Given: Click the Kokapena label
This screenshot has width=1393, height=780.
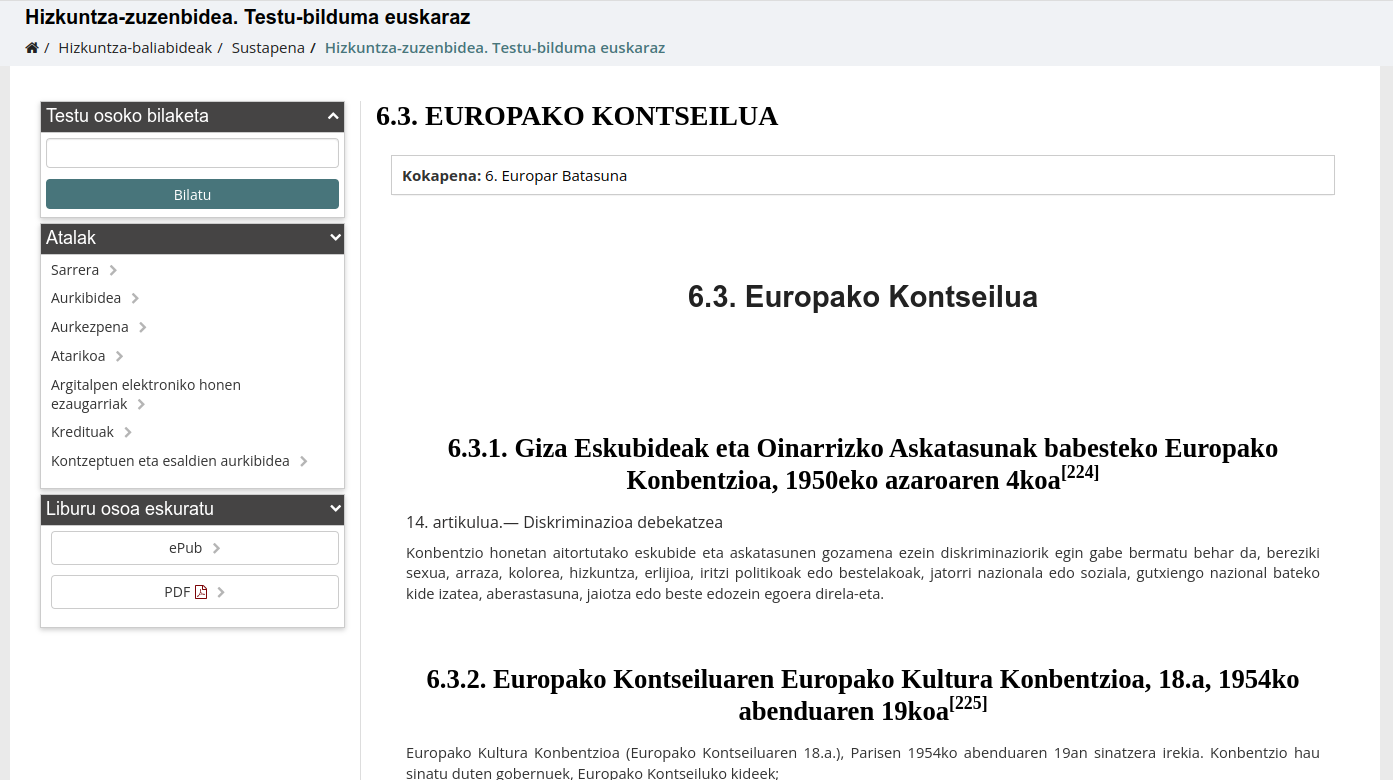Looking at the screenshot, I should (x=442, y=176).
